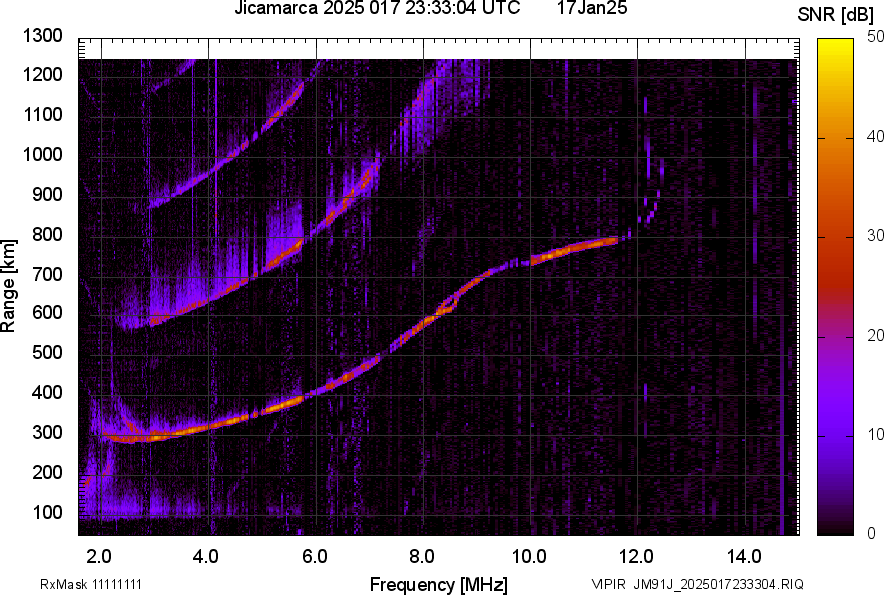The height and width of the screenshot is (595, 884).
Task: Click the colorbar tick label '0'
Action: click(872, 533)
